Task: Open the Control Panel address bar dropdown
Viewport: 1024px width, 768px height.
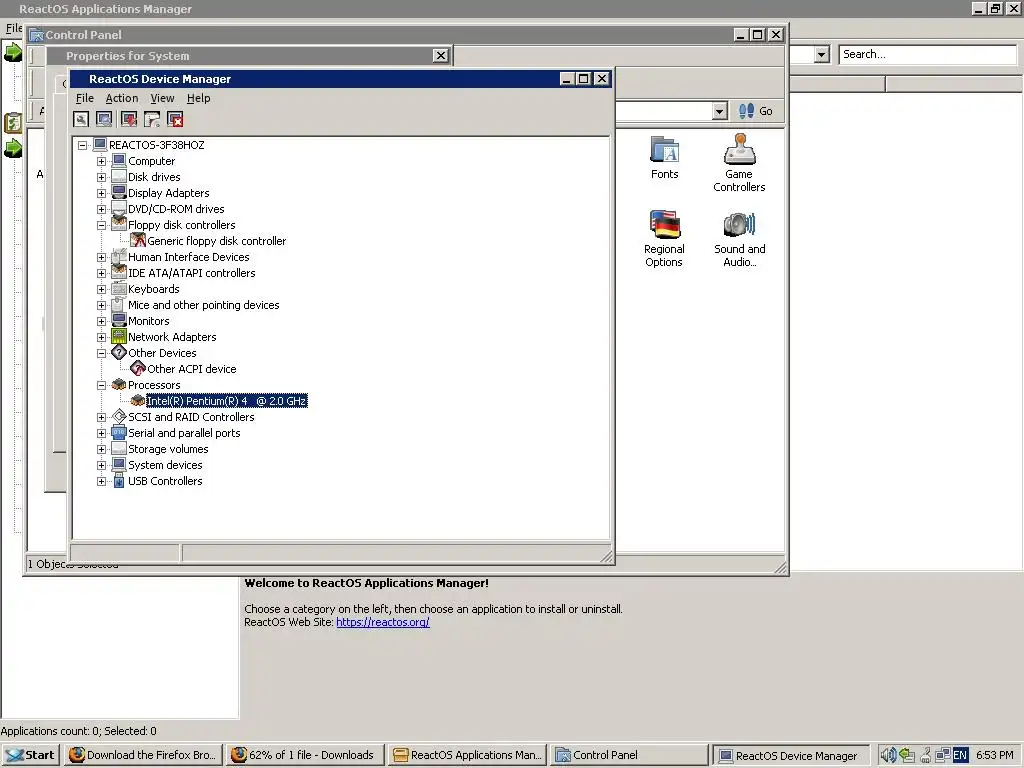Action: [720, 111]
